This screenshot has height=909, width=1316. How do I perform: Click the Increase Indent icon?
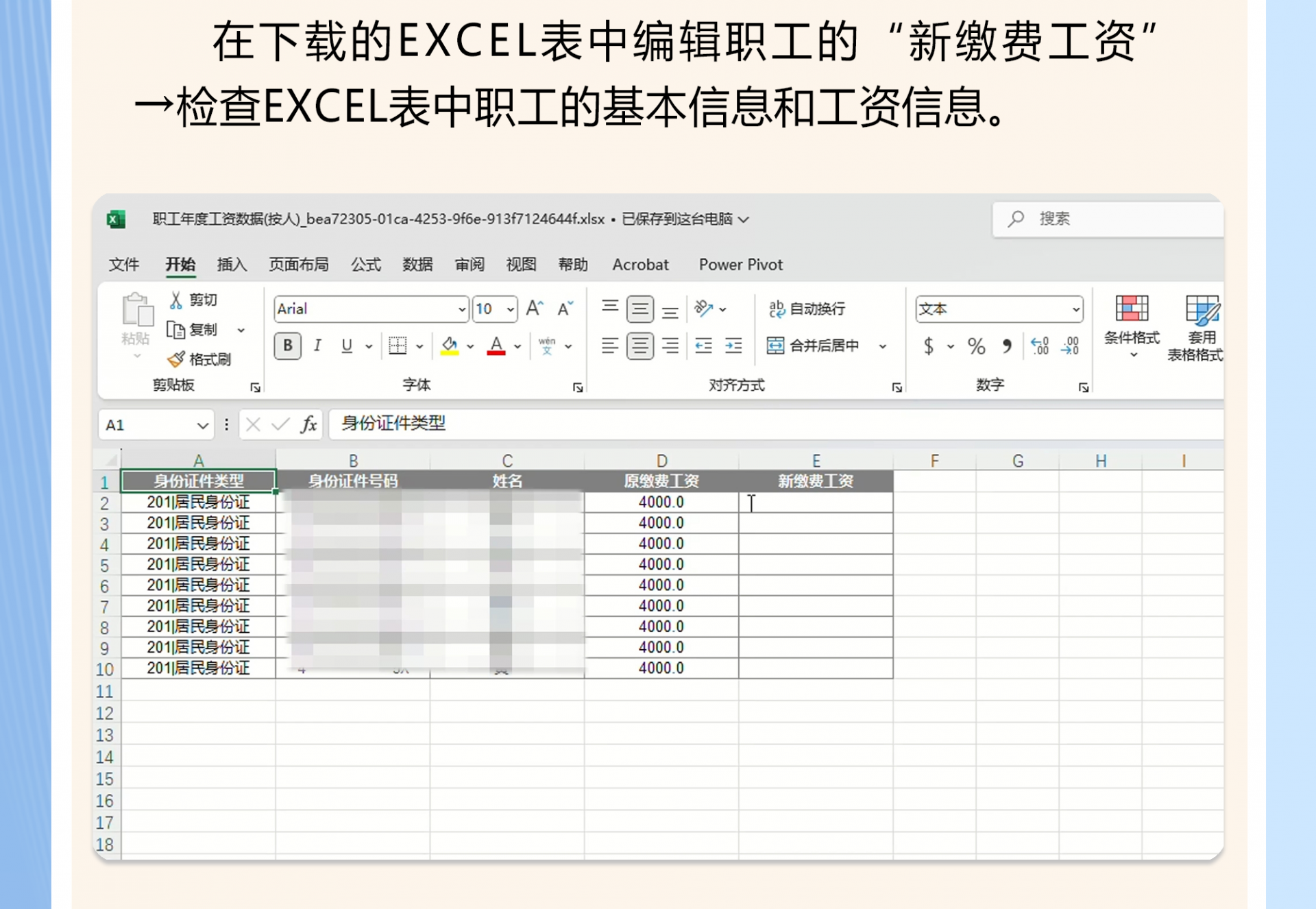click(733, 346)
